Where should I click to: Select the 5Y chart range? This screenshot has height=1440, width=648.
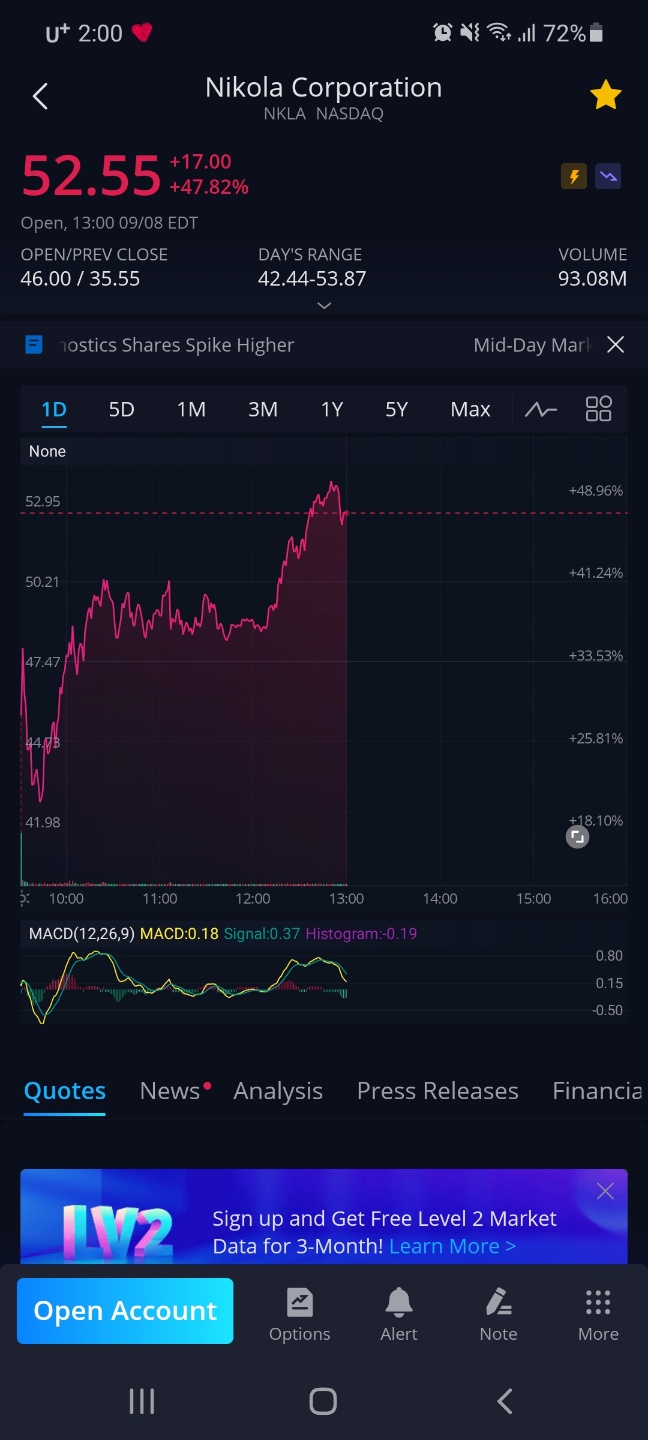(x=397, y=409)
